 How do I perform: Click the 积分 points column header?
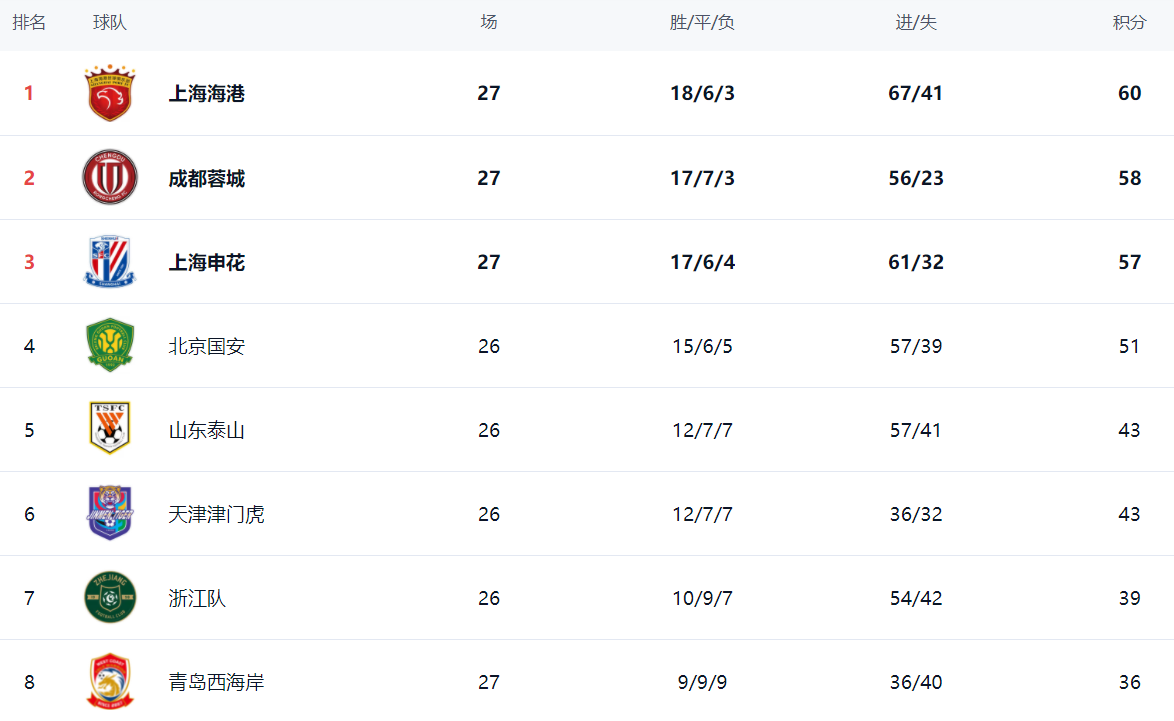(x=1129, y=22)
